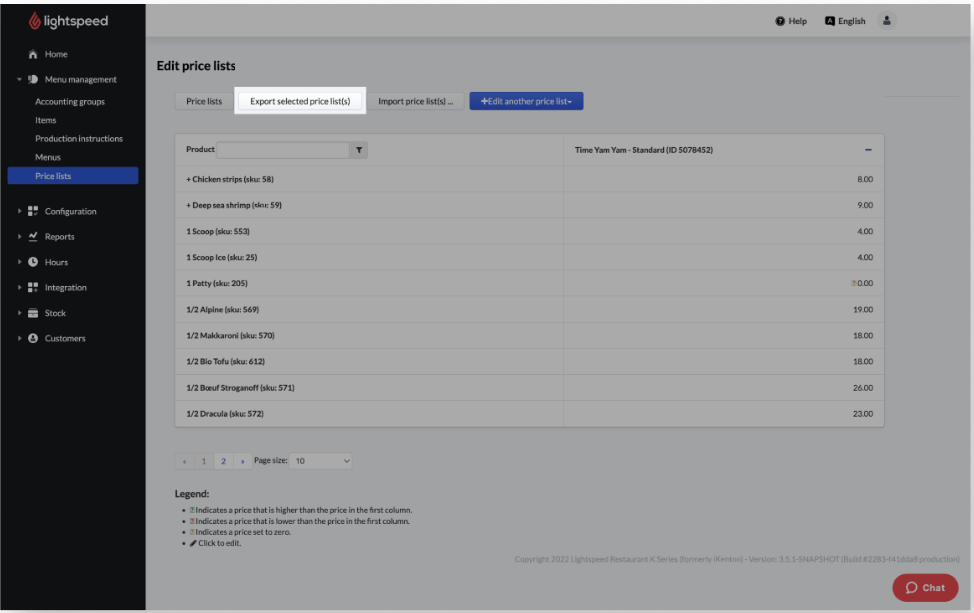Remove price list column with minus icon

(x=868, y=150)
